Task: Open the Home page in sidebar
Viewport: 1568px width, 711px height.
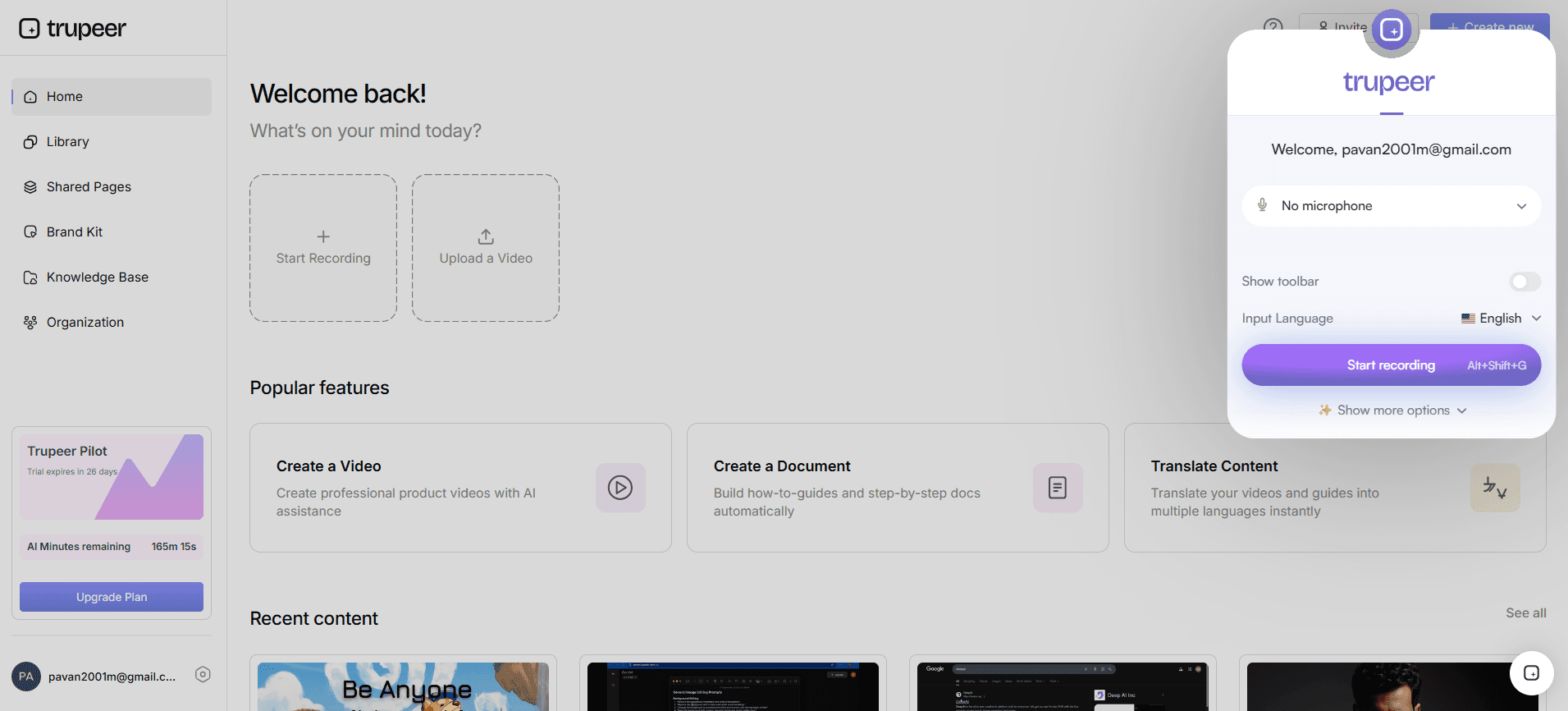Action: [x=112, y=97]
